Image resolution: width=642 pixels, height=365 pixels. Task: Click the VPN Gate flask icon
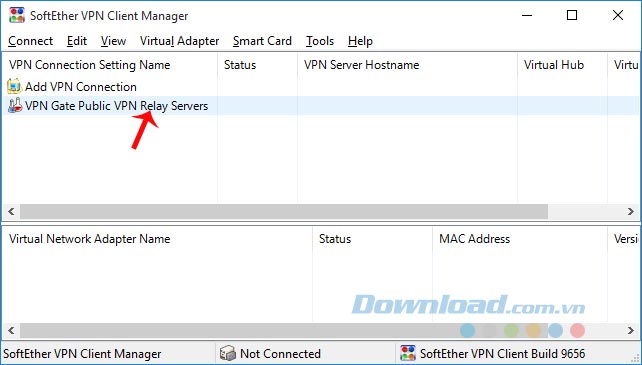pos(15,106)
